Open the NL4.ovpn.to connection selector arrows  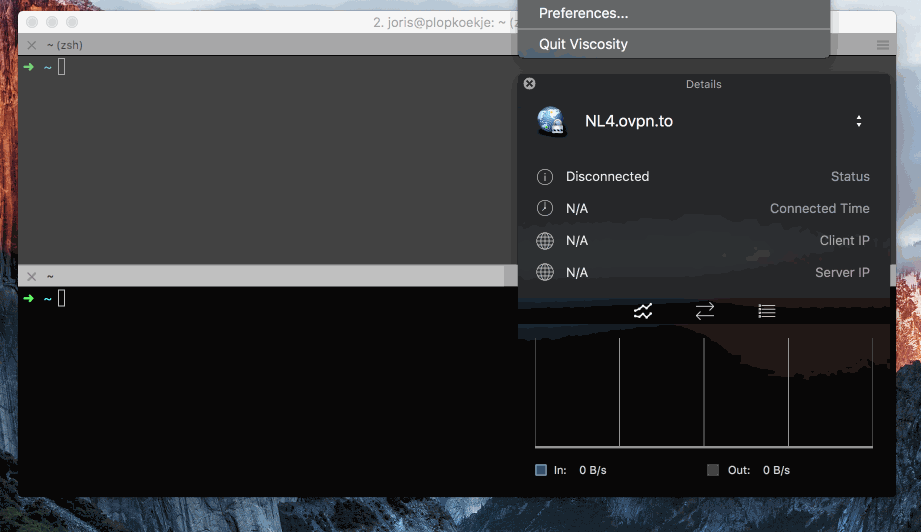(859, 121)
